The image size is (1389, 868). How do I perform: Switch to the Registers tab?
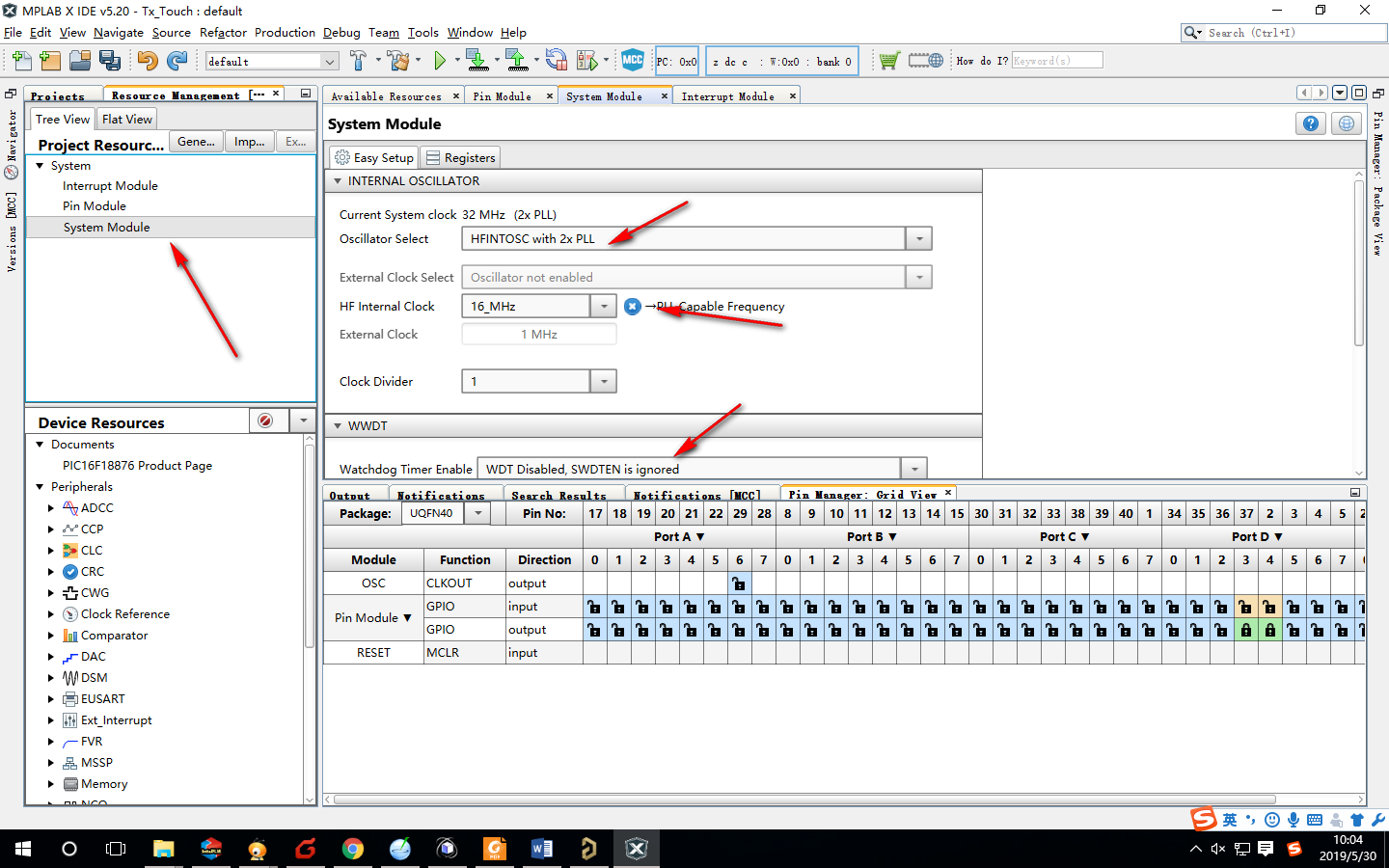click(x=461, y=157)
